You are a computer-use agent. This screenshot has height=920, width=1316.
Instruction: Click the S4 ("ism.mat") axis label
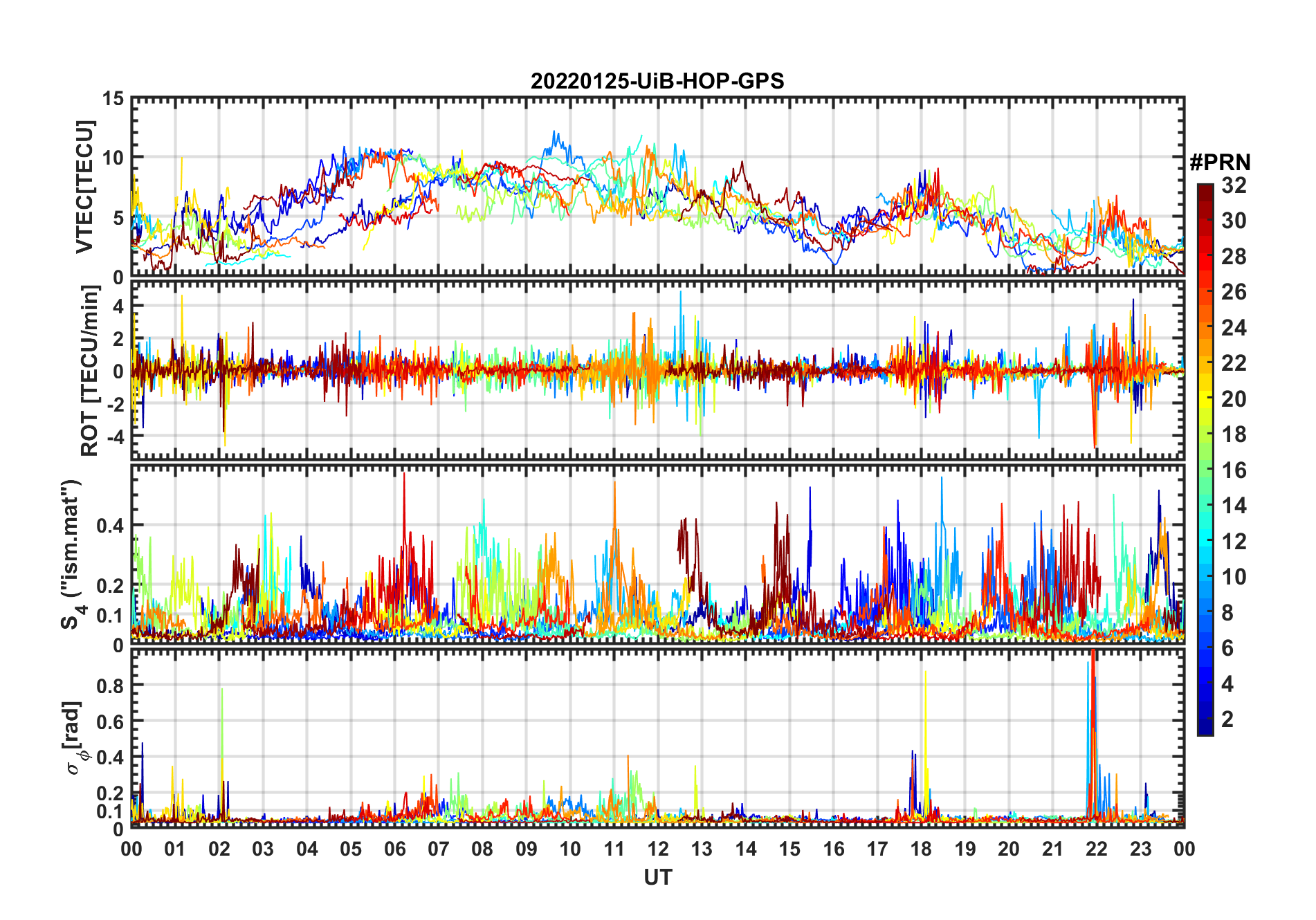72,554
